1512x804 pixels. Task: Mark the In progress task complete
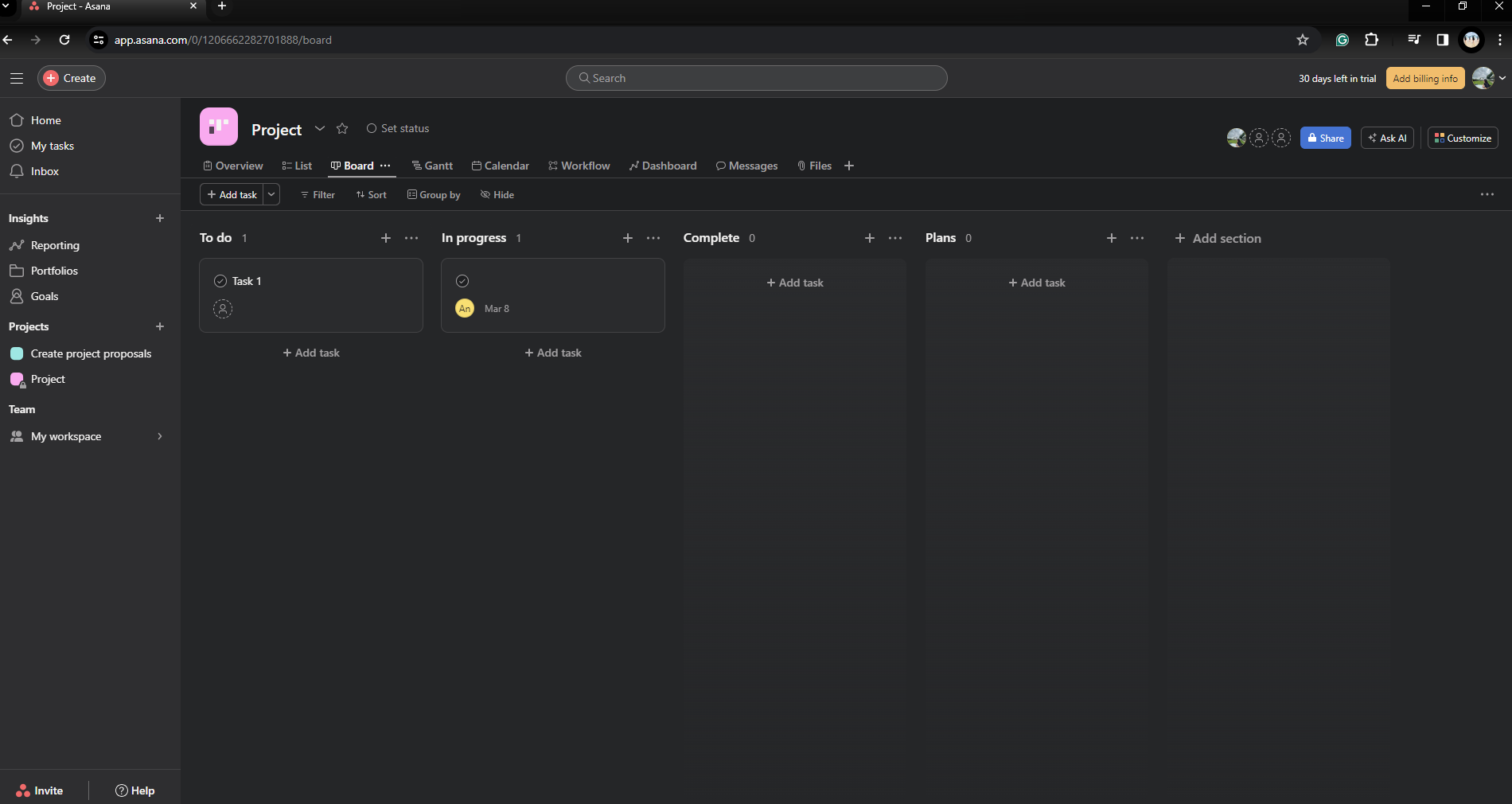pos(462,281)
